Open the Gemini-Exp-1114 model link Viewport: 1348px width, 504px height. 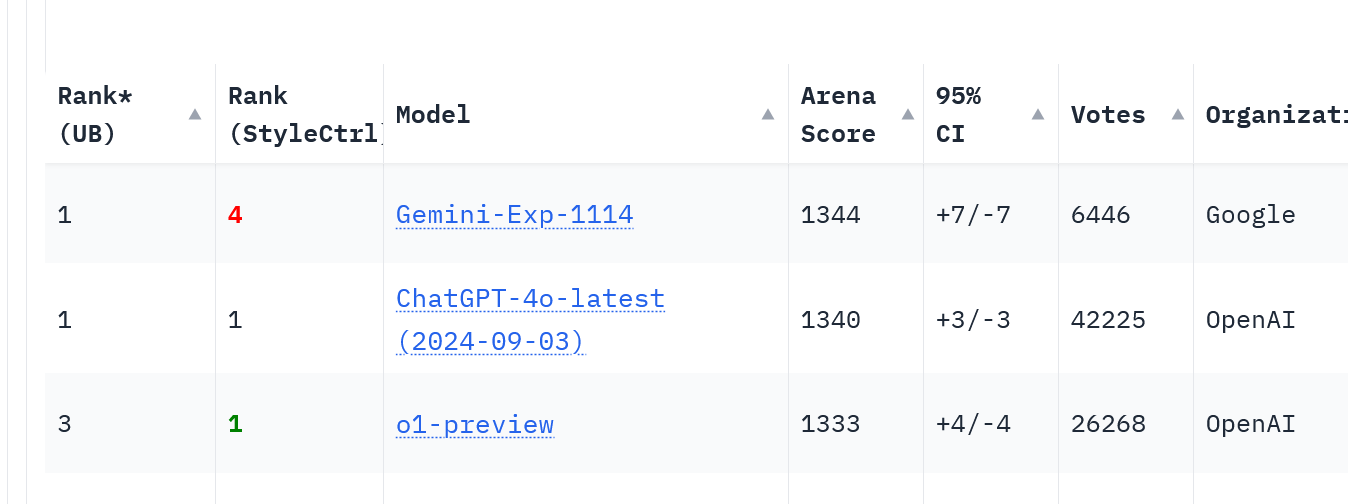(514, 215)
